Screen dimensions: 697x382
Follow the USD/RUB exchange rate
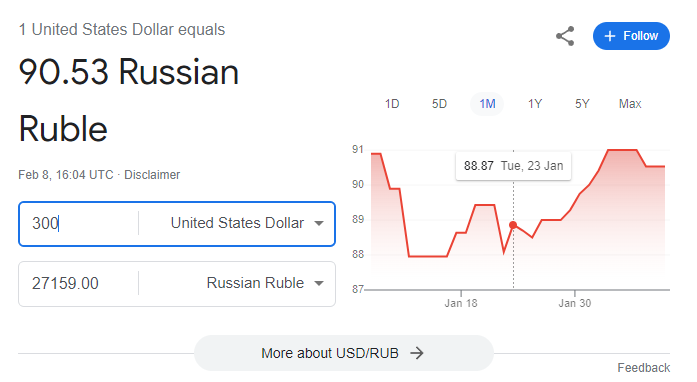[631, 36]
